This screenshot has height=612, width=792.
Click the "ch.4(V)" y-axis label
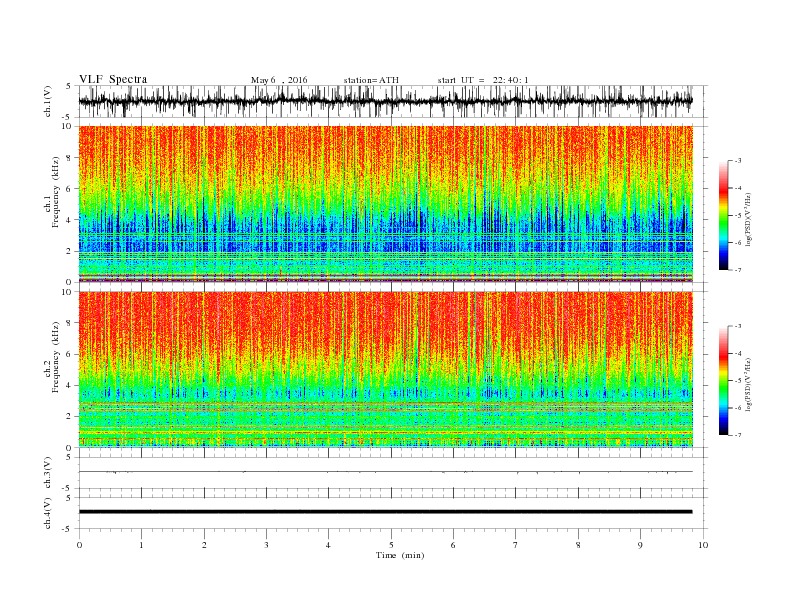pos(48,513)
